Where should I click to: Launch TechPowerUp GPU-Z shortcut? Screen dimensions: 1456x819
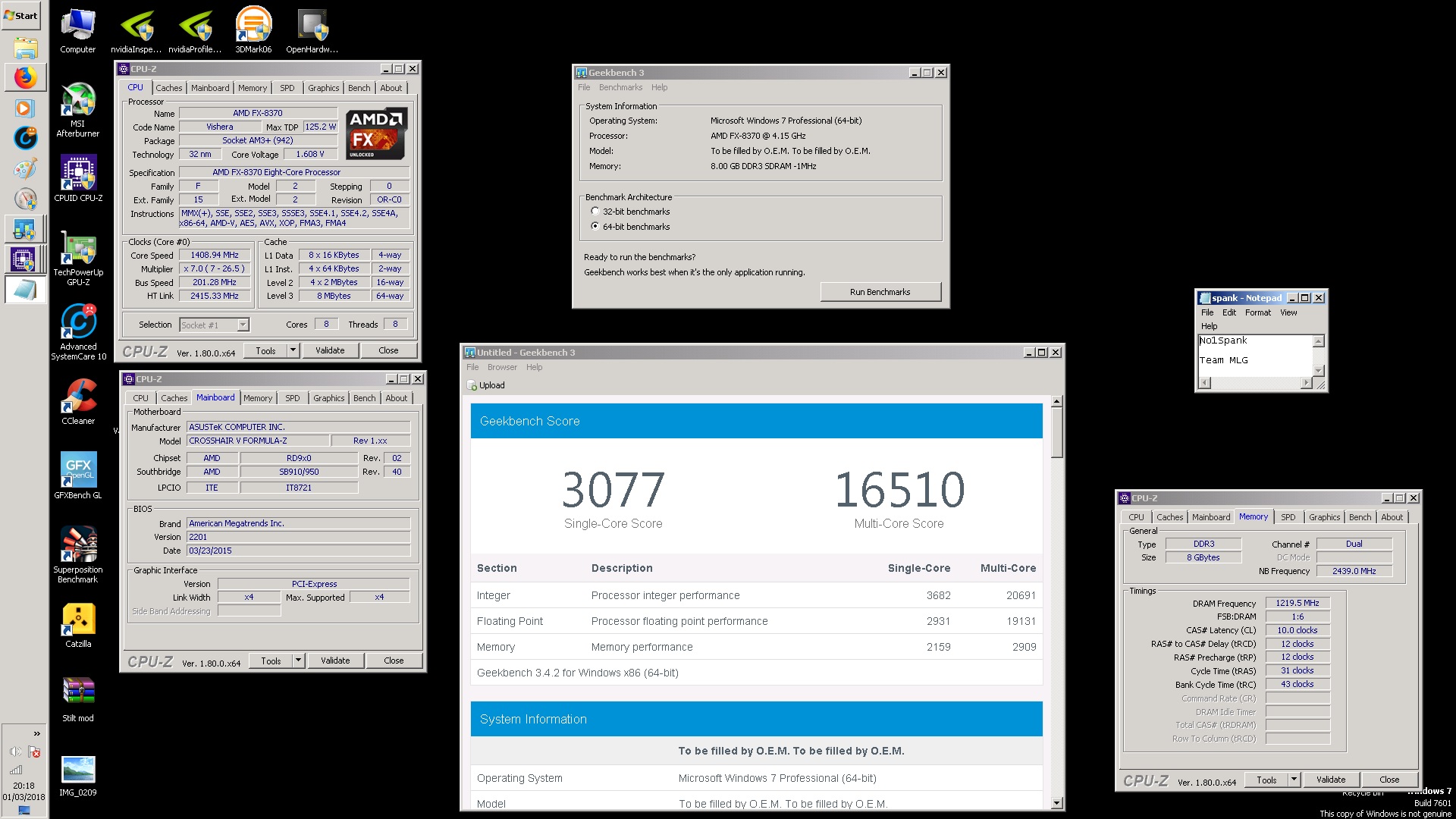(x=78, y=258)
